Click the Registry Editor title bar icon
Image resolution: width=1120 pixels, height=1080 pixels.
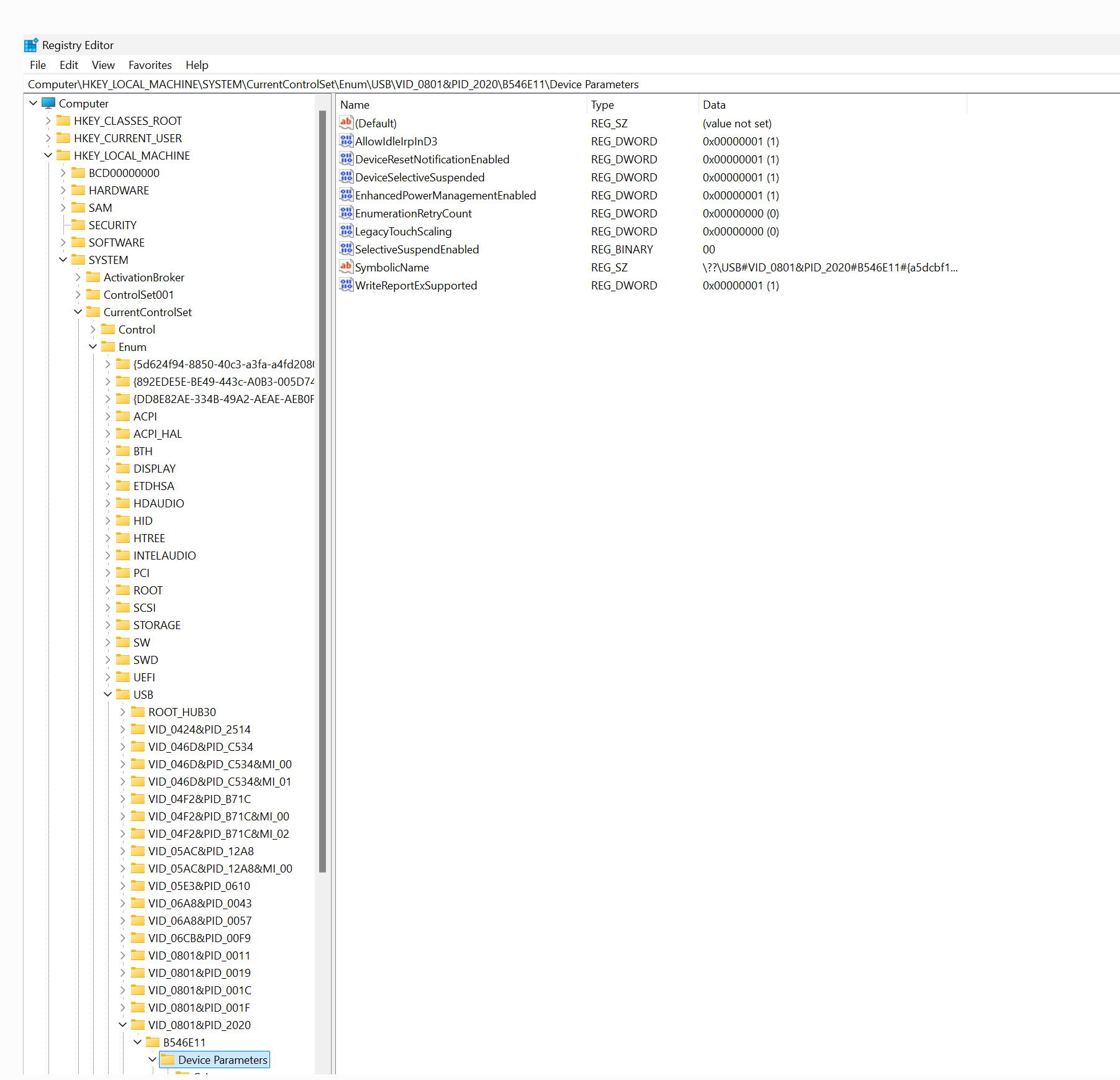(x=31, y=45)
